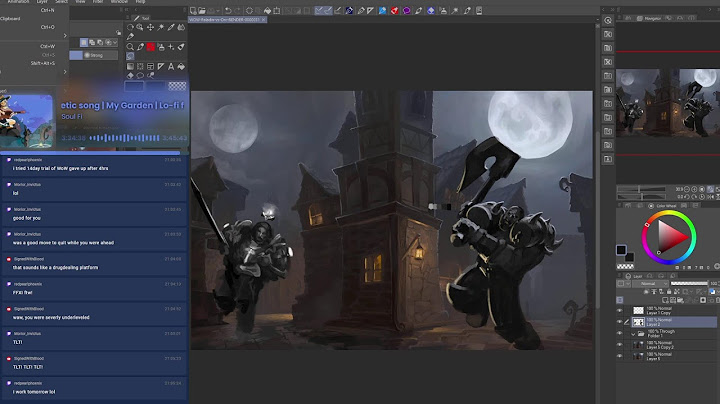Open the Layer menu in menu bar
The width and height of the screenshot is (720, 404).
coord(42,2)
